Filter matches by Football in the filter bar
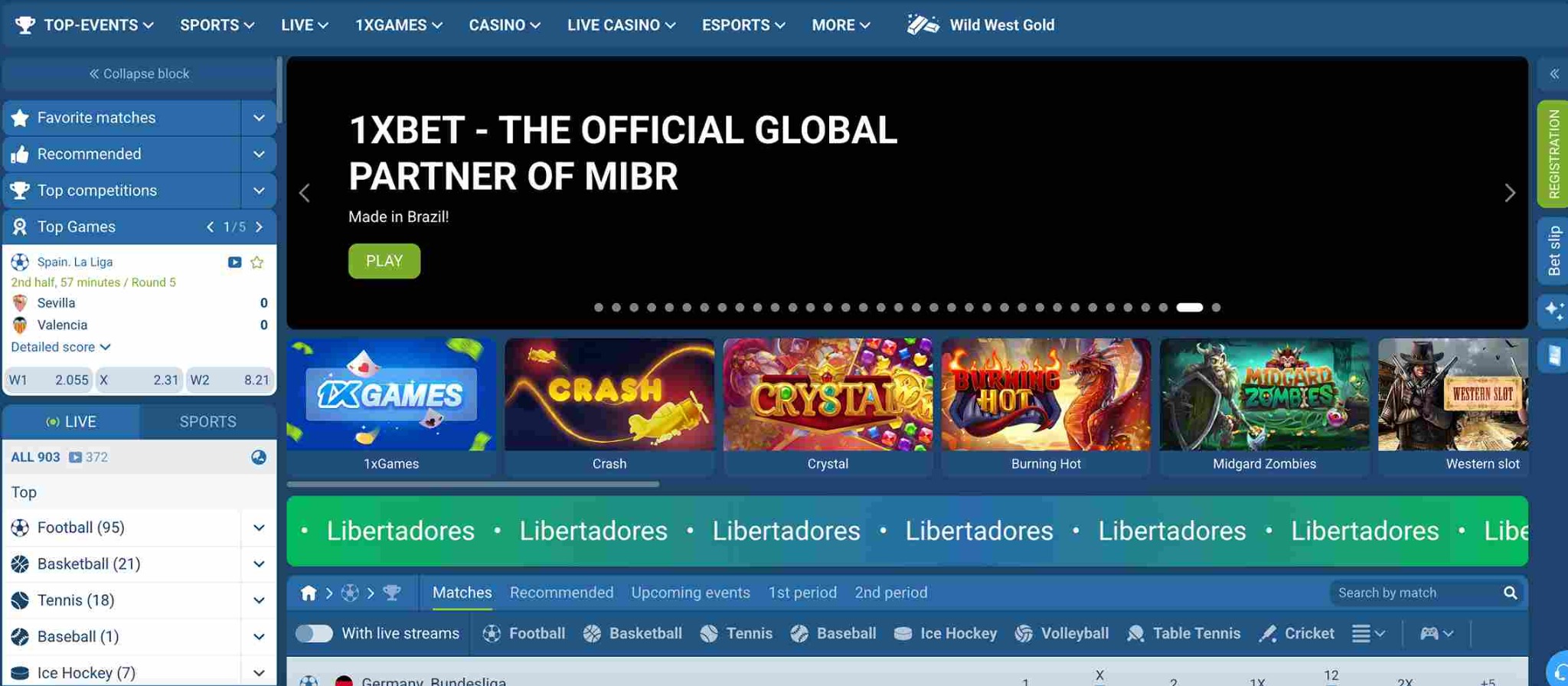 tap(524, 633)
